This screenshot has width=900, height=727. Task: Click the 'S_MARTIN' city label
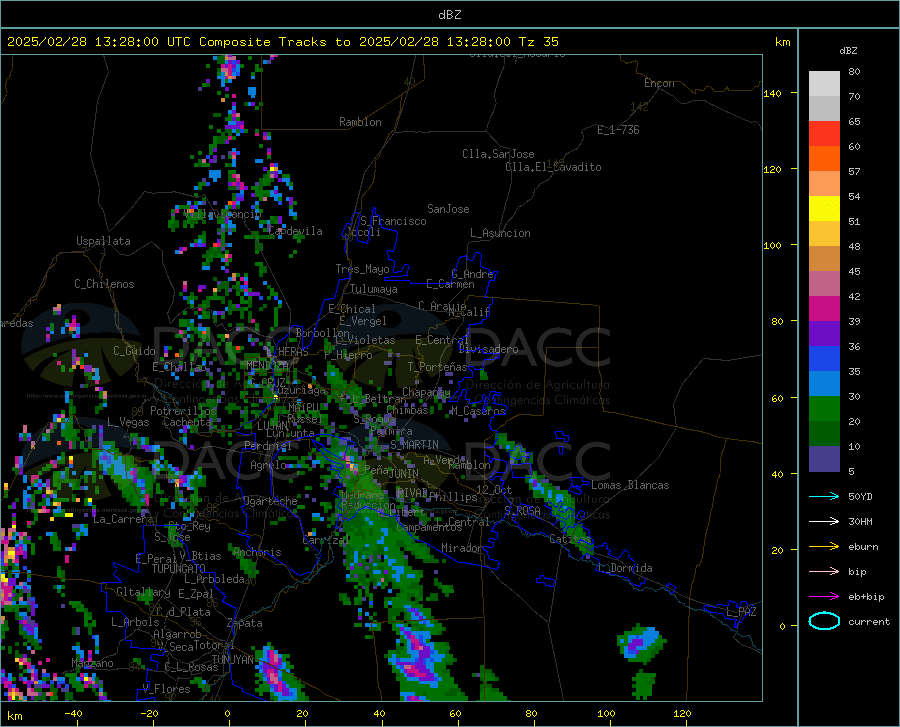click(x=414, y=445)
